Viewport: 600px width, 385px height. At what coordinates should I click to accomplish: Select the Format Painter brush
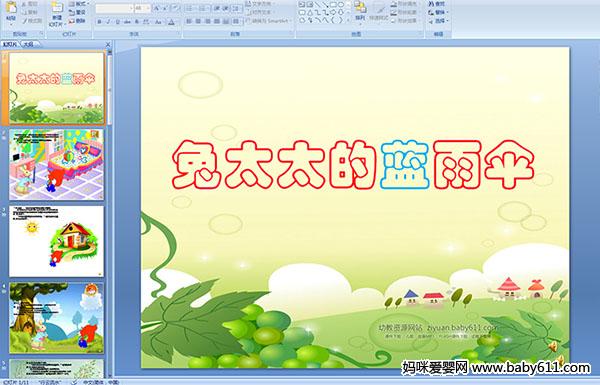(31, 20)
